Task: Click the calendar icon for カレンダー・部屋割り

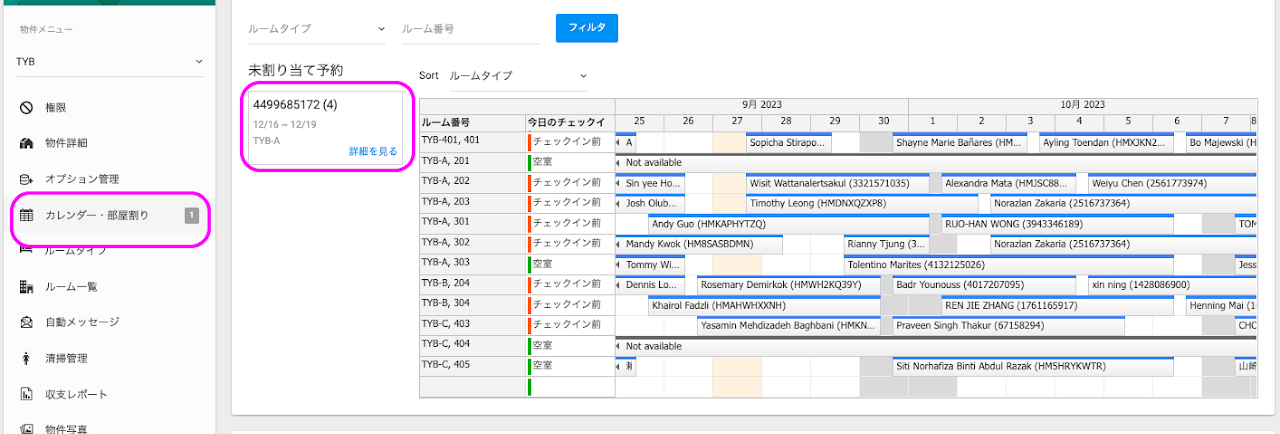Action: [x=27, y=215]
